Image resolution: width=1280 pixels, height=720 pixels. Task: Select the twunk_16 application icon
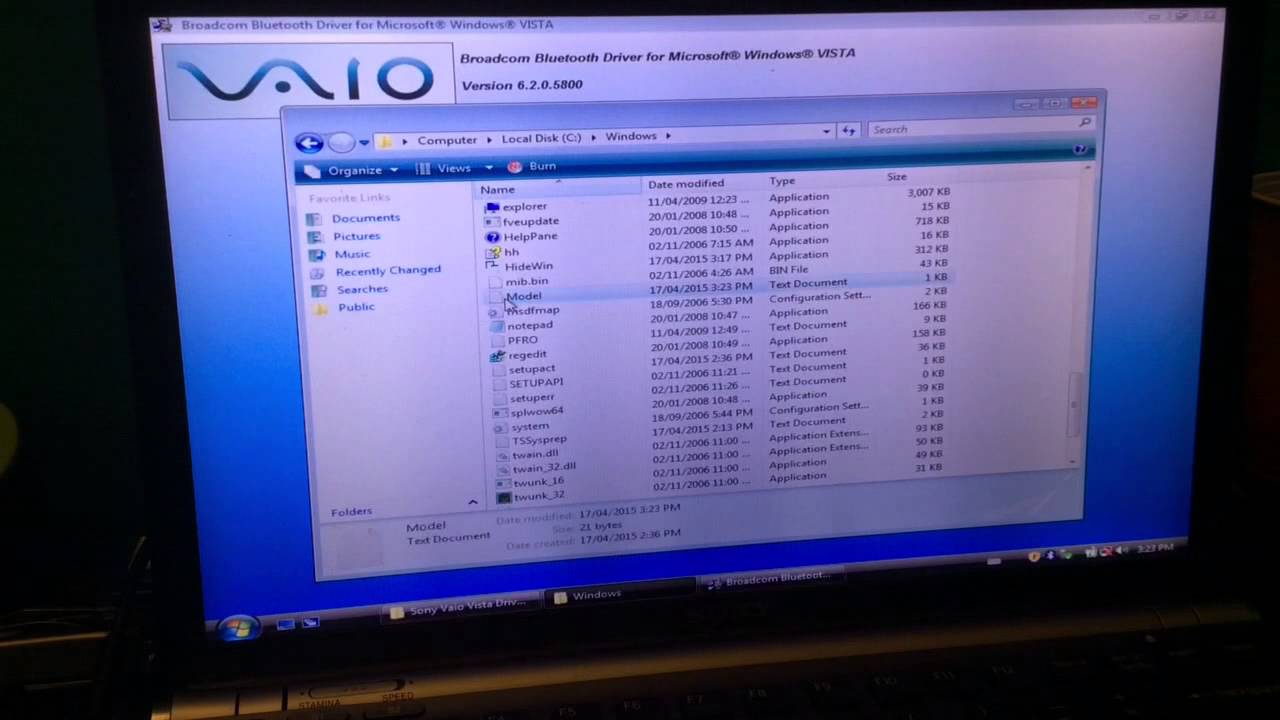pos(503,483)
